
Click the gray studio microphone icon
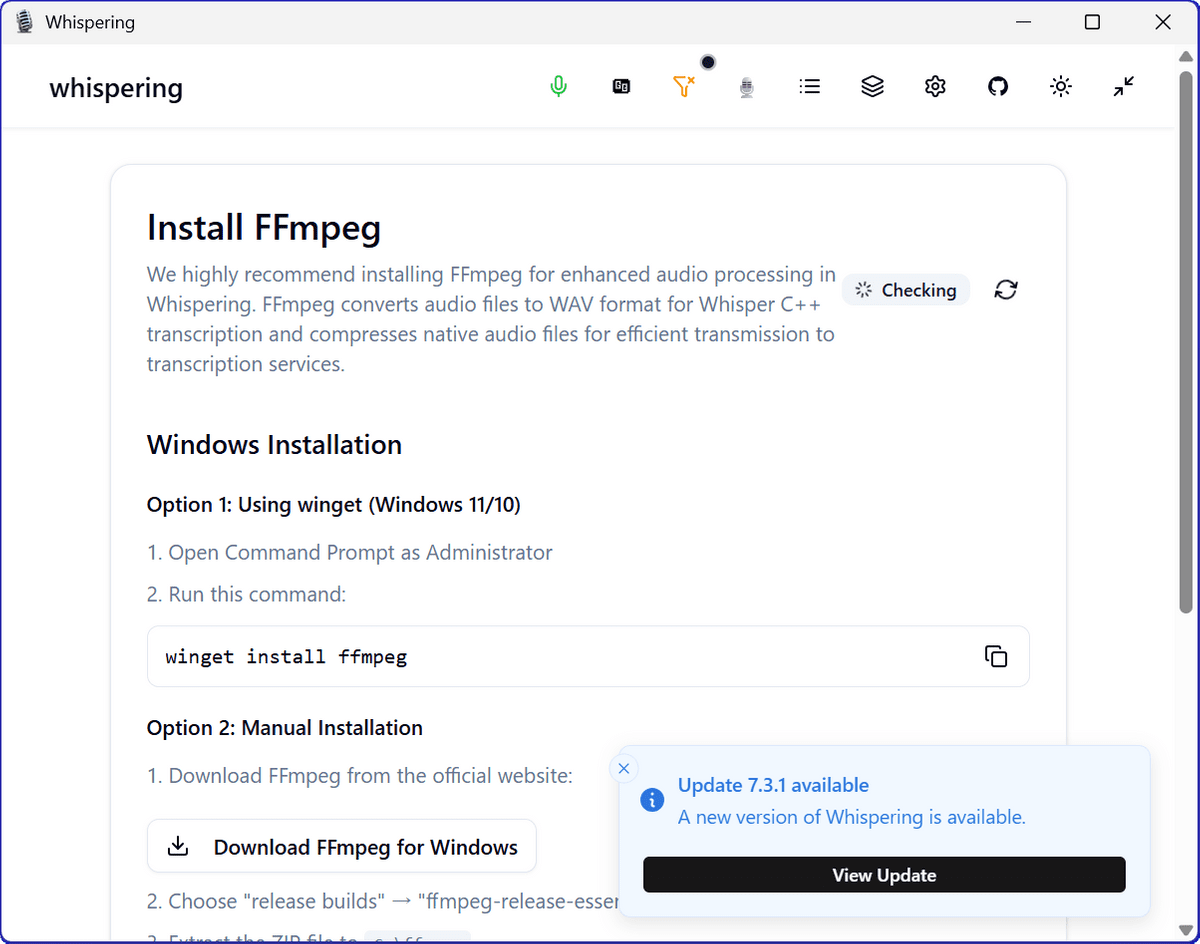coord(746,88)
